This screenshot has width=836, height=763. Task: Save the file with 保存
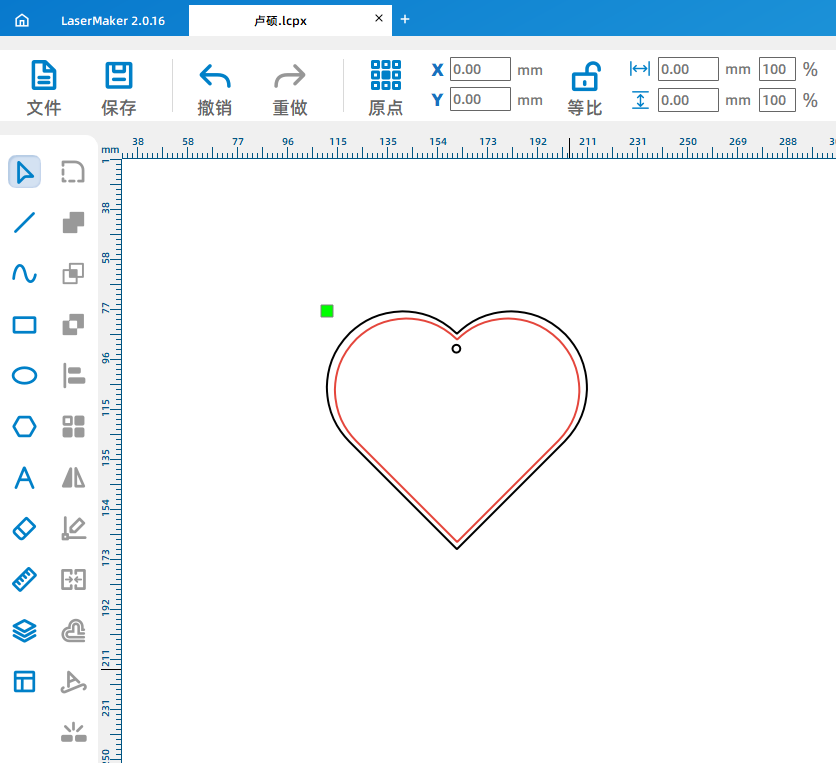pyautogui.click(x=119, y=88)
